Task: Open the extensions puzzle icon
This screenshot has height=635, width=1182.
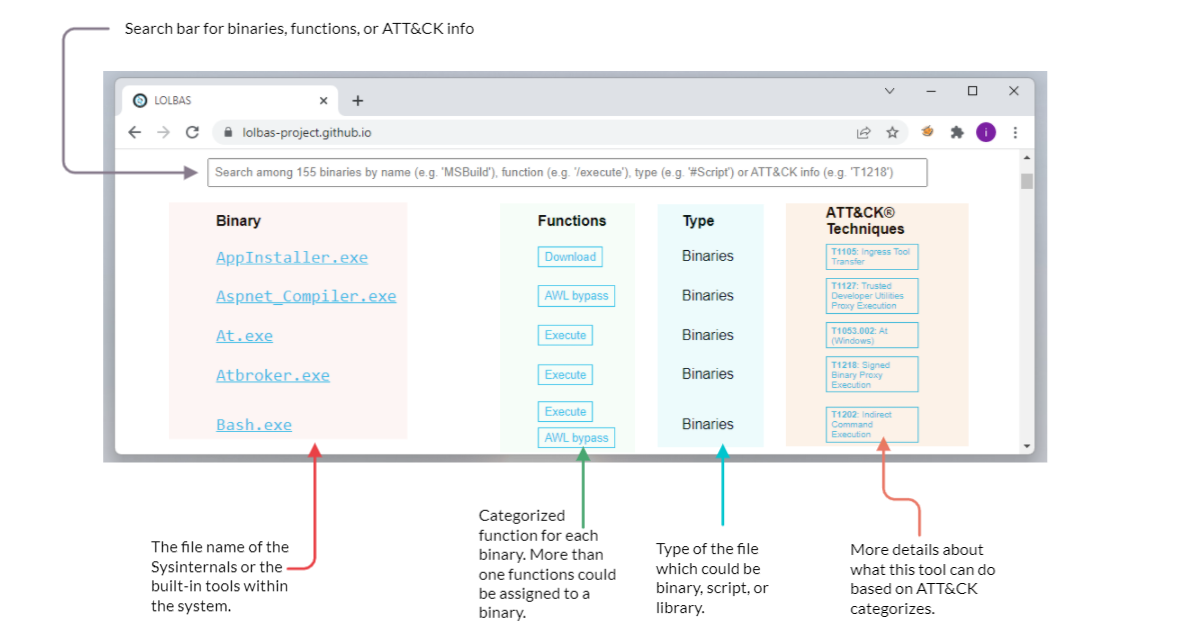Action: 956,132
